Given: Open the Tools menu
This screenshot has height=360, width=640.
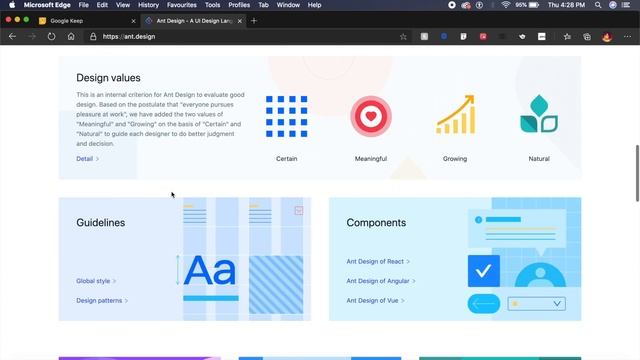Looking at the screenshot, I should point(212,5).
